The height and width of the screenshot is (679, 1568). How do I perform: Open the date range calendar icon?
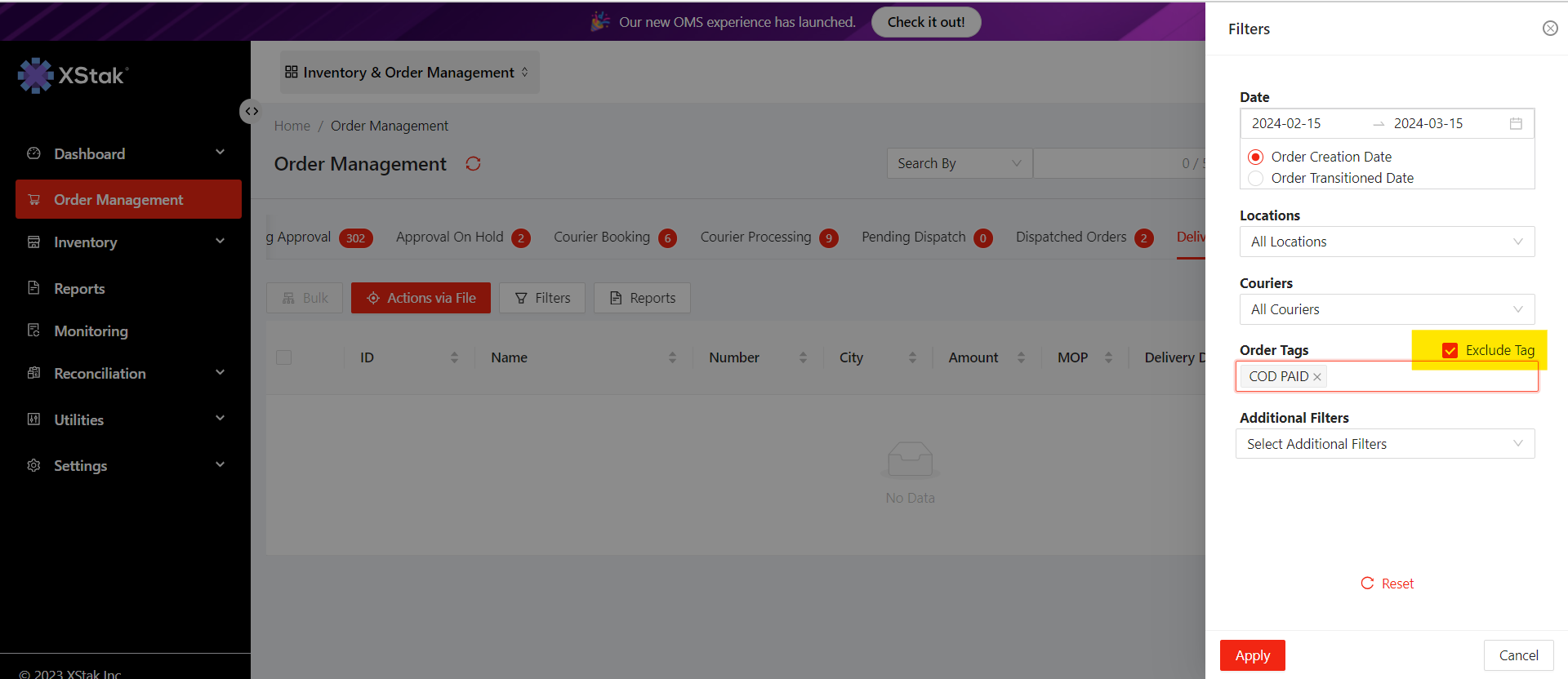pyautogui.click(x=1516, y=124)
